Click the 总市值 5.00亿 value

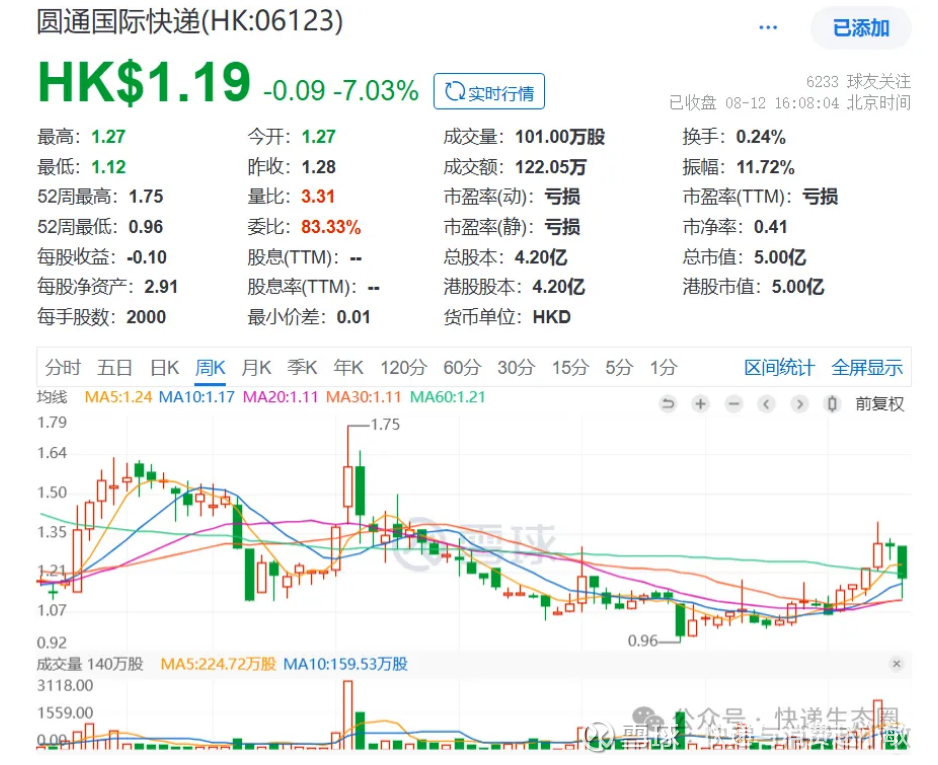[x=779, y=257]
